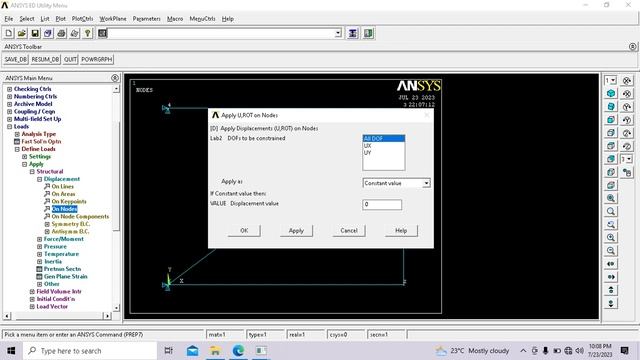Click the Pan Model Up arrow icon

click(x=611, y=290)
